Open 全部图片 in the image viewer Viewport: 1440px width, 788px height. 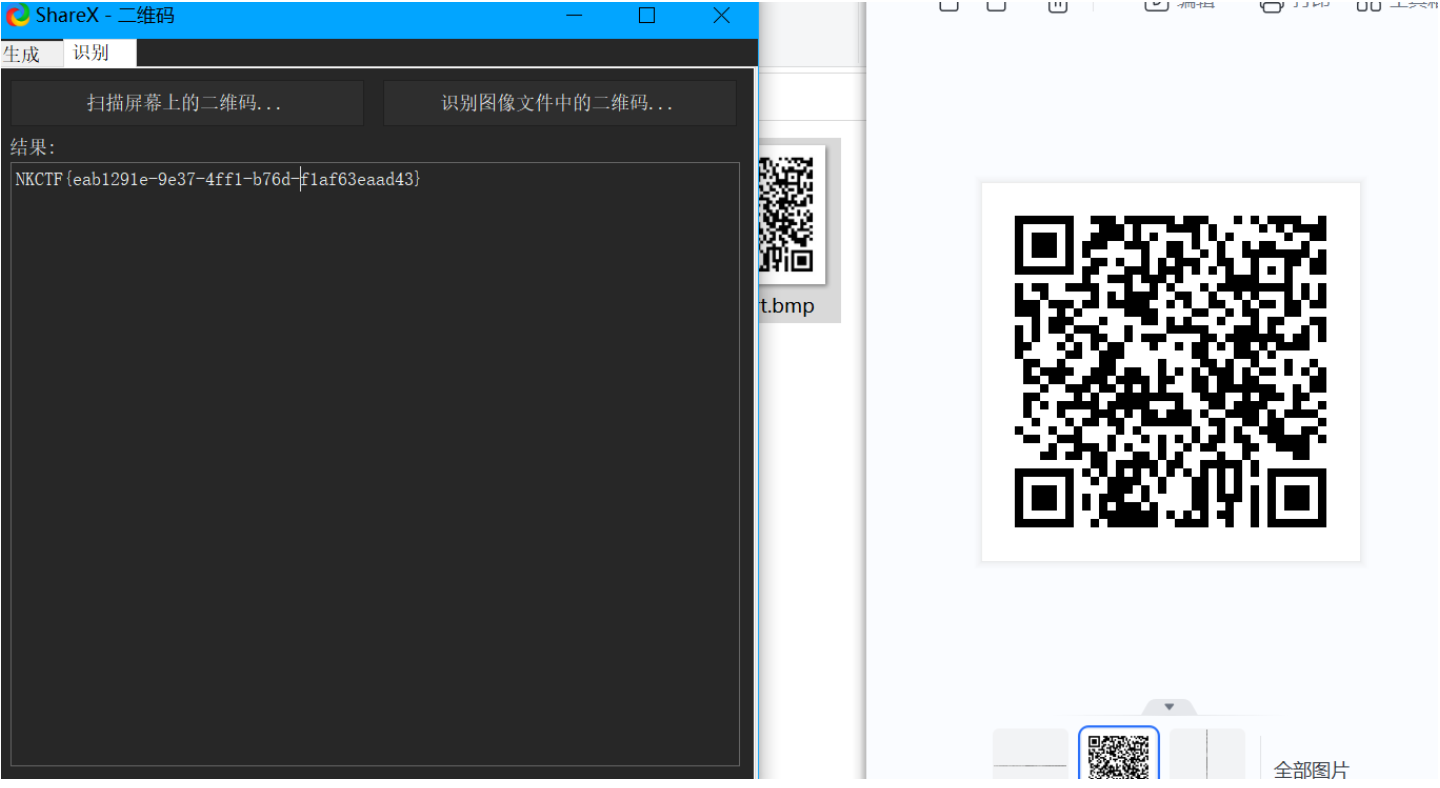(1311, 771)
